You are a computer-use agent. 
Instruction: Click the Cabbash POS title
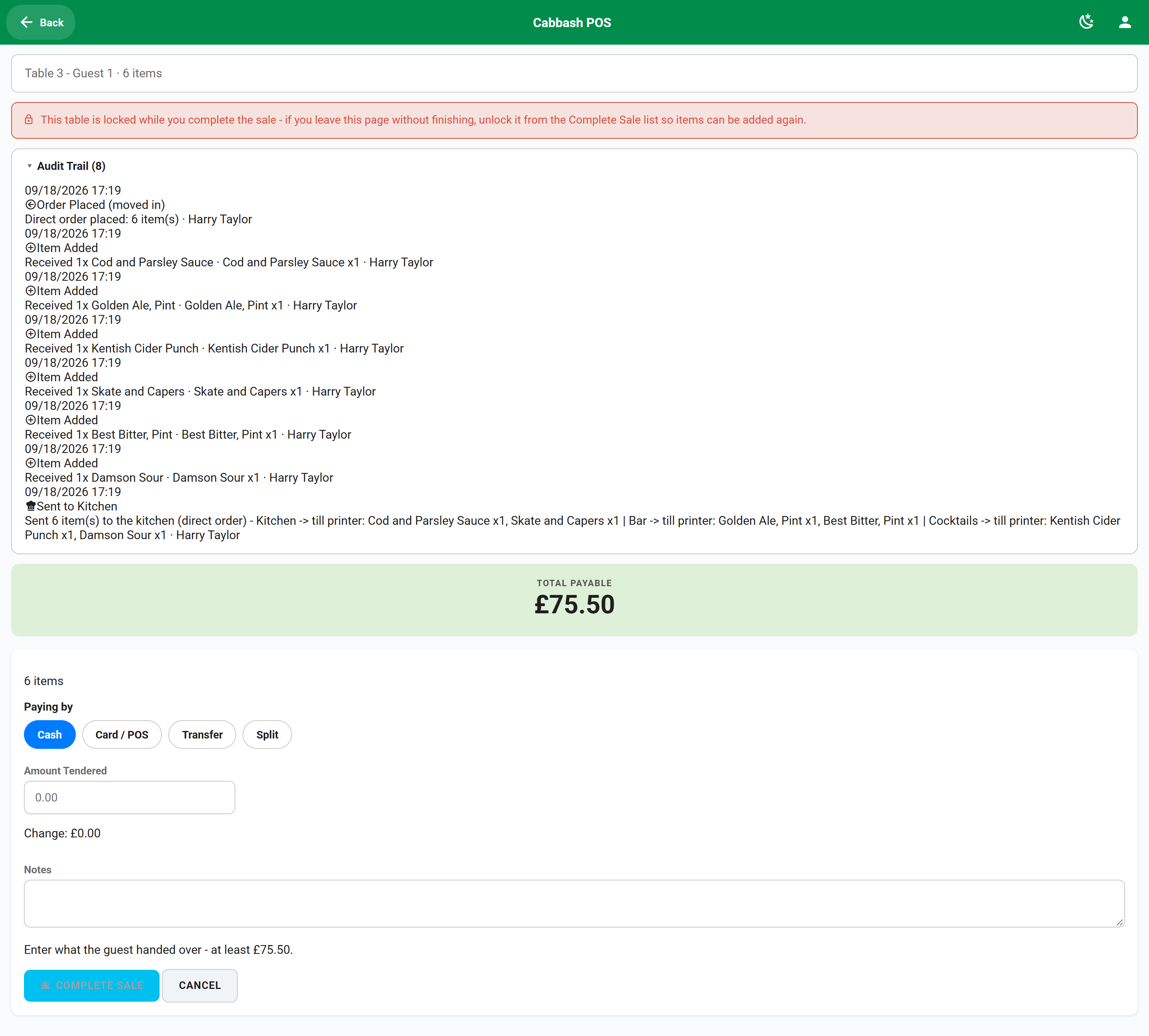572,23
